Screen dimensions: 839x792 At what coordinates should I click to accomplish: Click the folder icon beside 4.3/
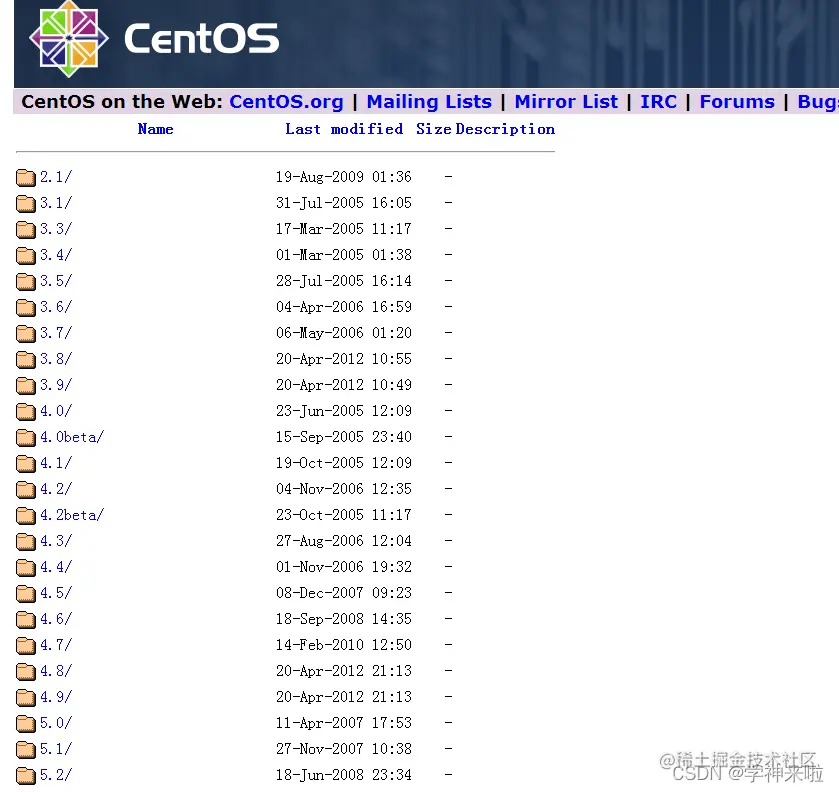(26, 542)
